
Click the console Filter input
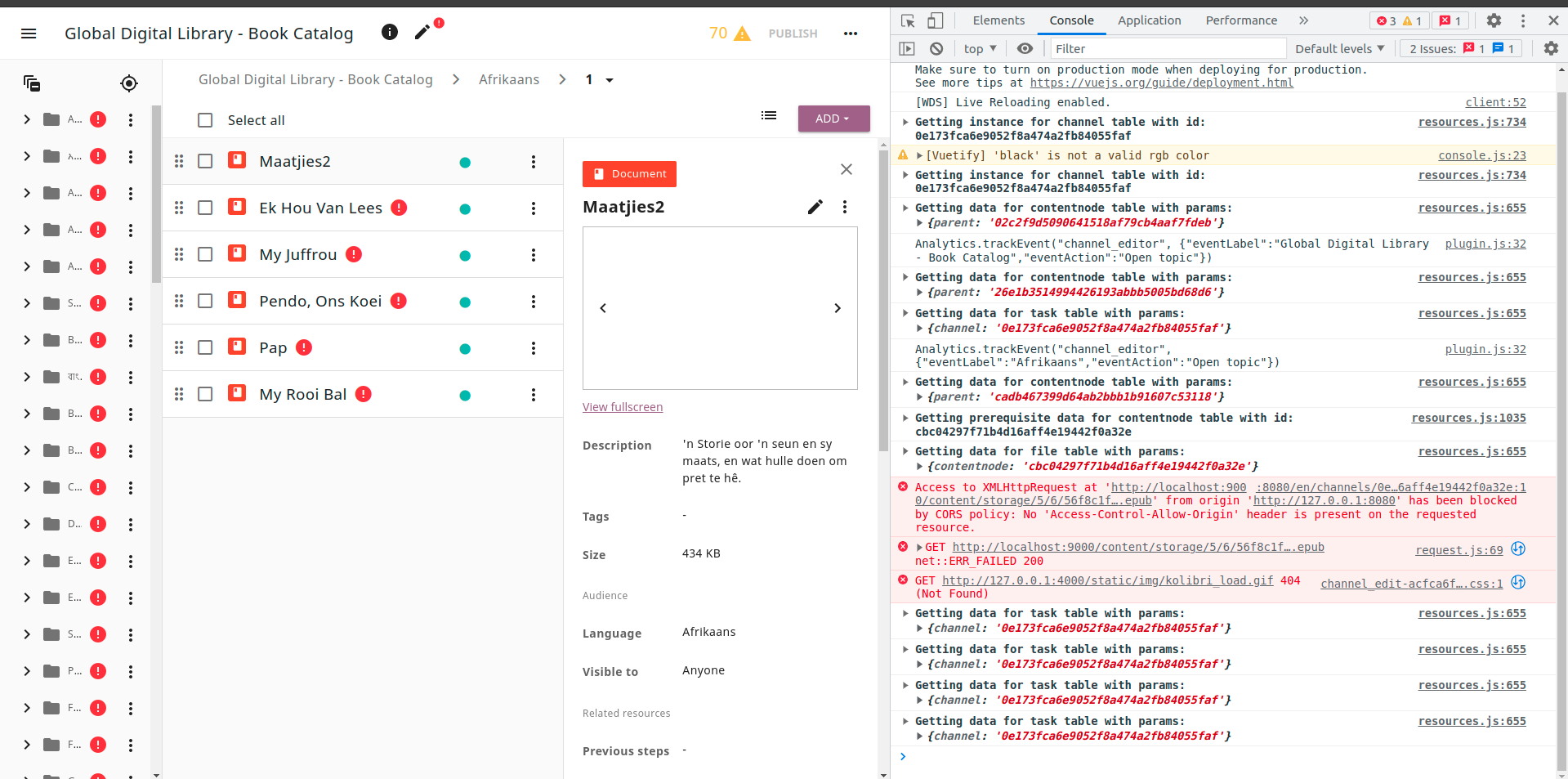click(1167, 48)
